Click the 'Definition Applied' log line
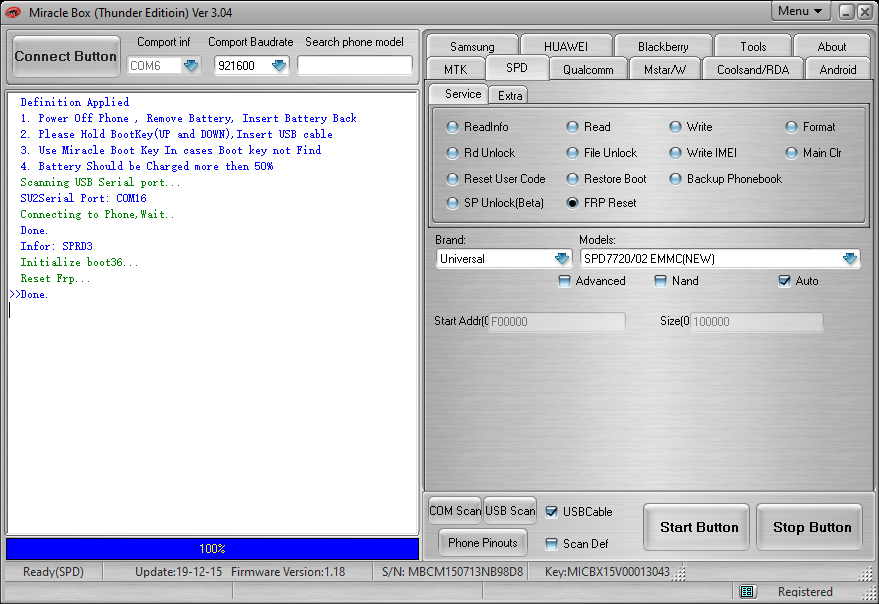 click(75, 103)
